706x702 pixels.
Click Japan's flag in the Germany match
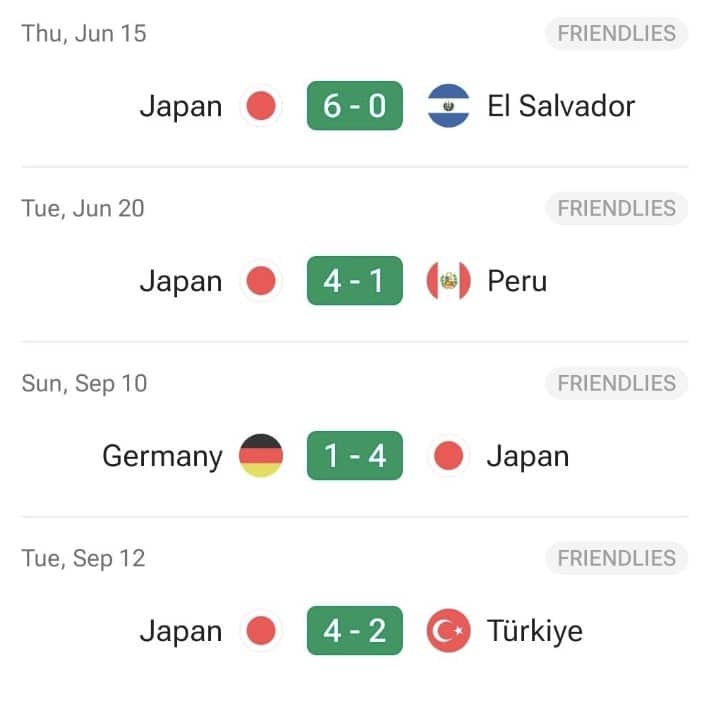449,456
